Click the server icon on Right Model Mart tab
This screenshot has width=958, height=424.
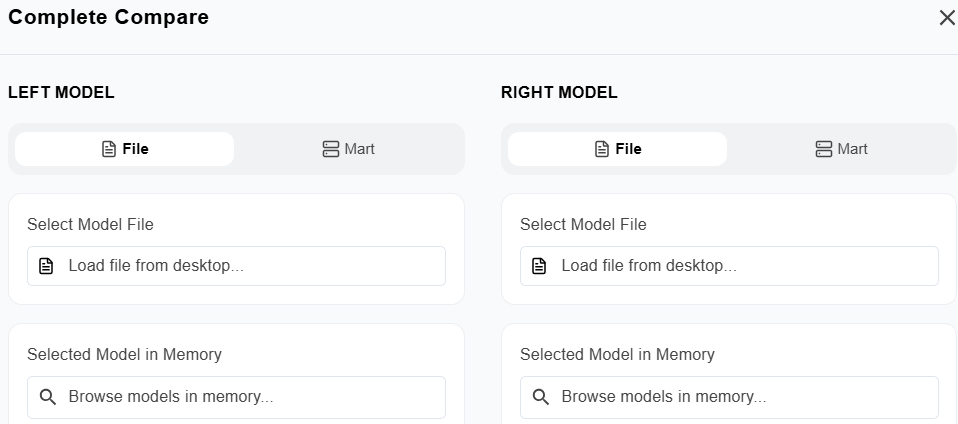pos(824,149)
